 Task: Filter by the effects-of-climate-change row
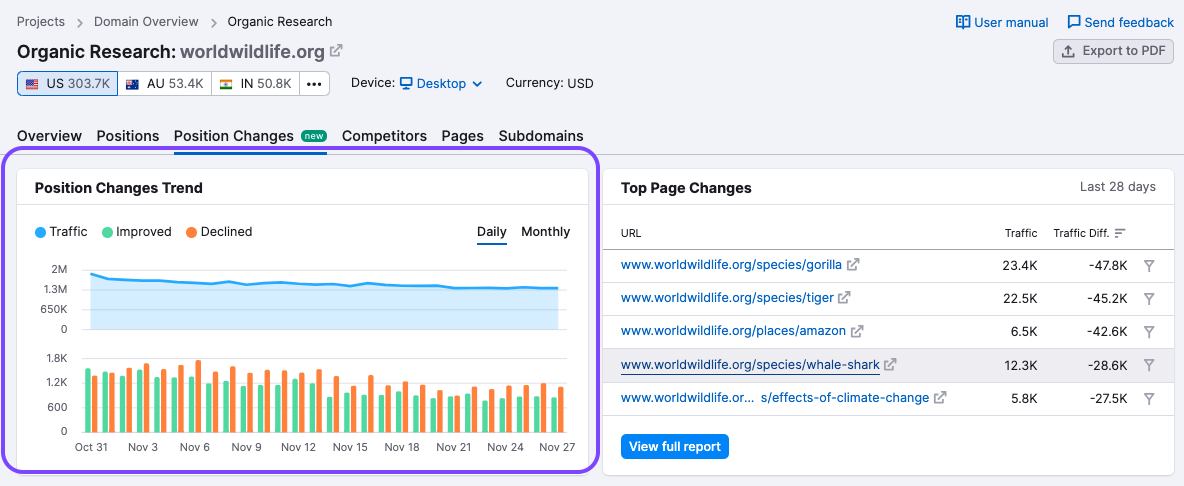pyautogui.click(x=1149, y=398)
